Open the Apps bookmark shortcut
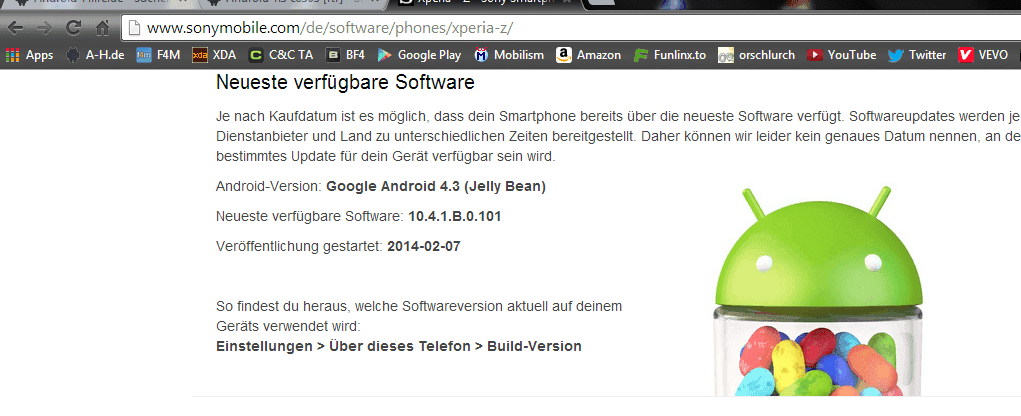The height and width of the screenshot is (416, 1021). click(29, 55)
